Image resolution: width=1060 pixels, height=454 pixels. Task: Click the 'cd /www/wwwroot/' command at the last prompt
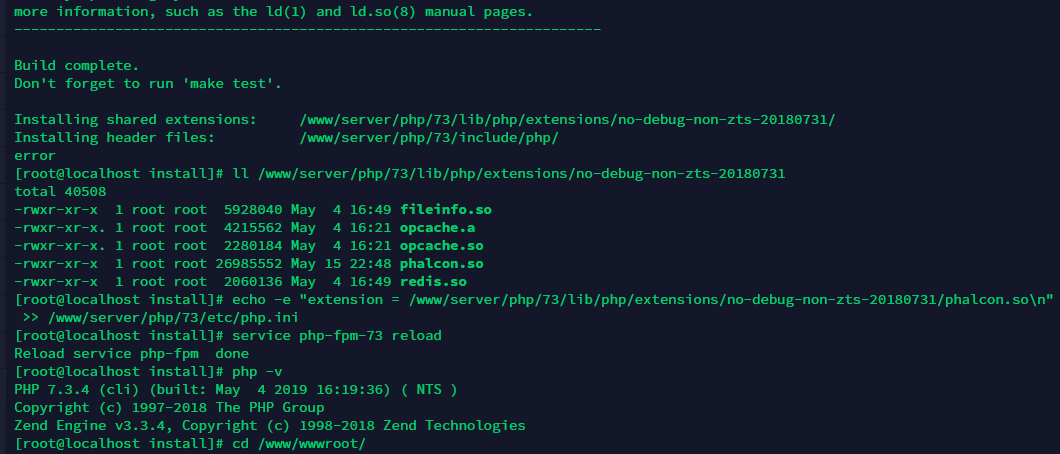[x=299, y=444]
